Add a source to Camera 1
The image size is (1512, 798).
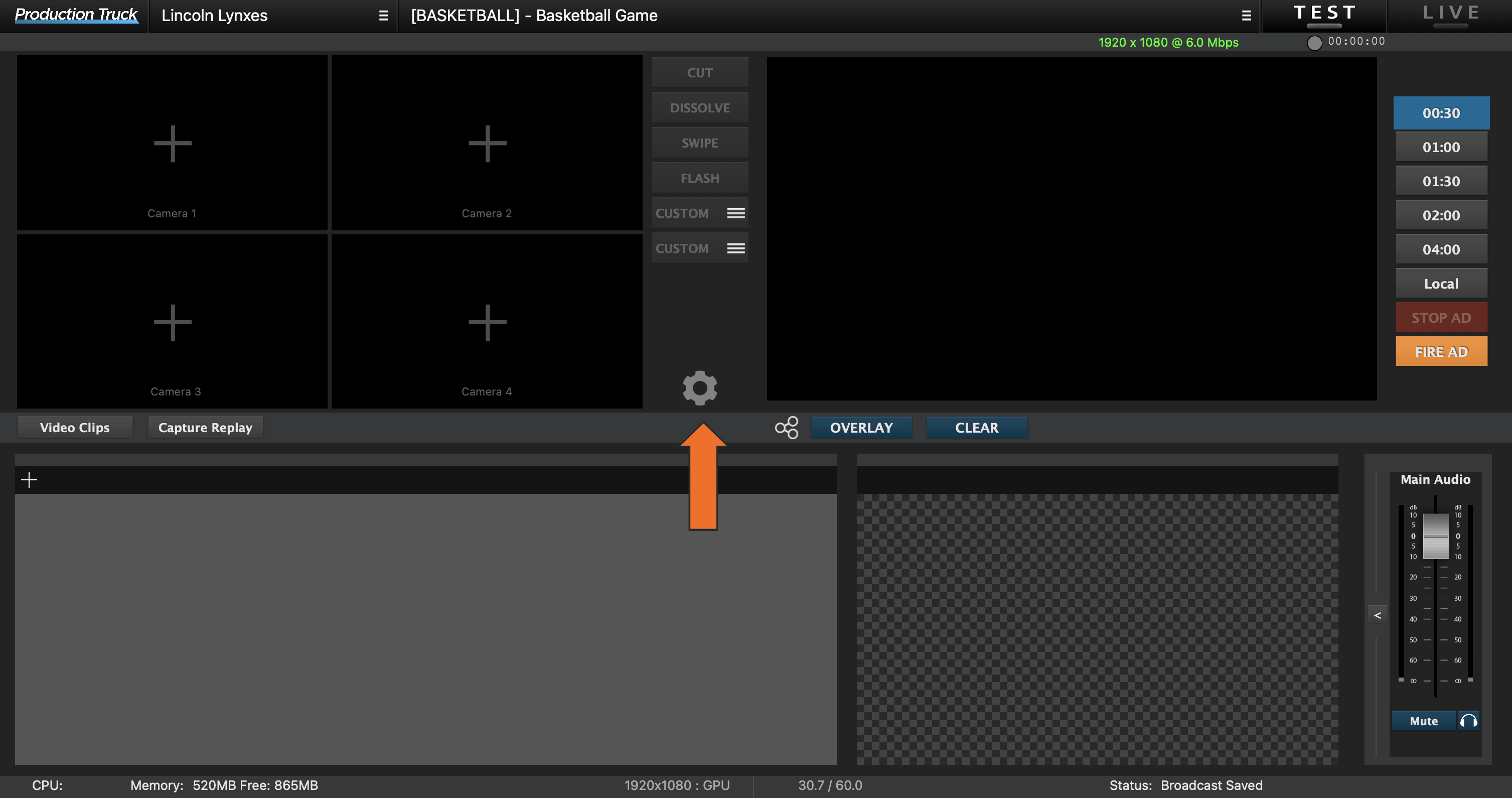click(172, 143)
